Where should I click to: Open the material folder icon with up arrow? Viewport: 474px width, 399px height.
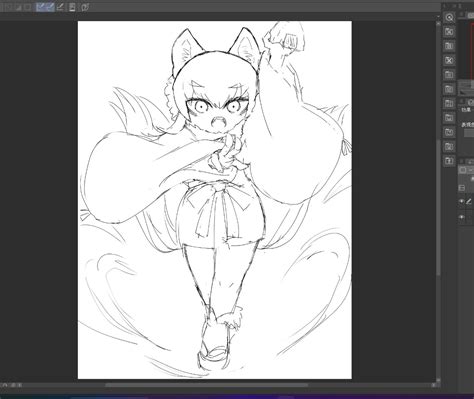pos(449,161)
